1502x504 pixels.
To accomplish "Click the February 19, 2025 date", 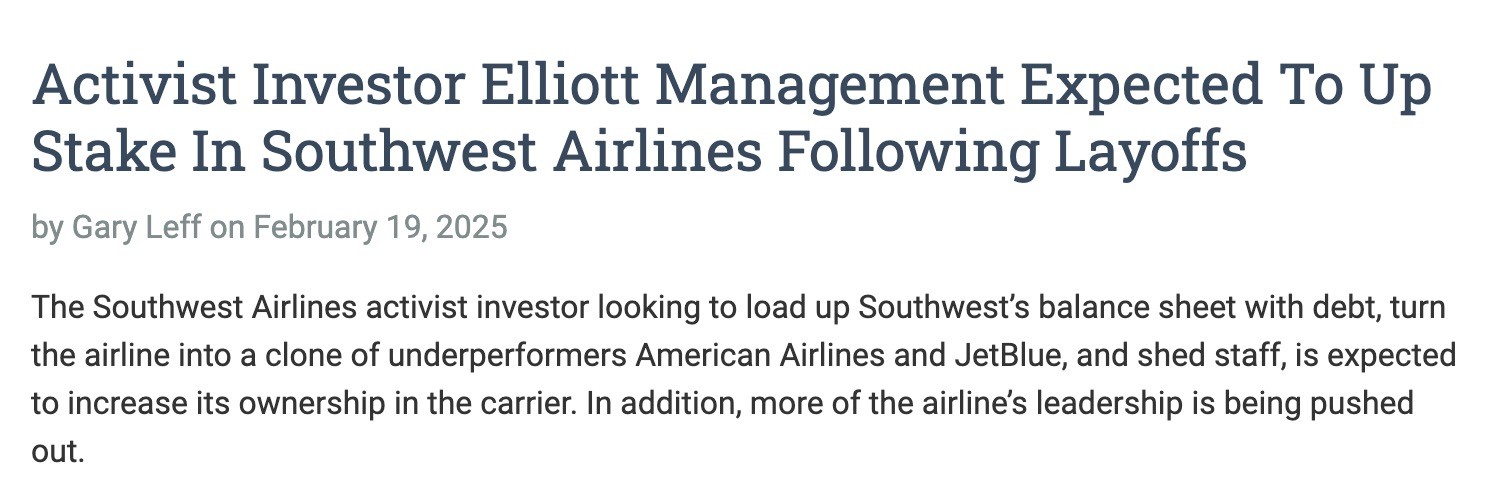I will [380, 229].
